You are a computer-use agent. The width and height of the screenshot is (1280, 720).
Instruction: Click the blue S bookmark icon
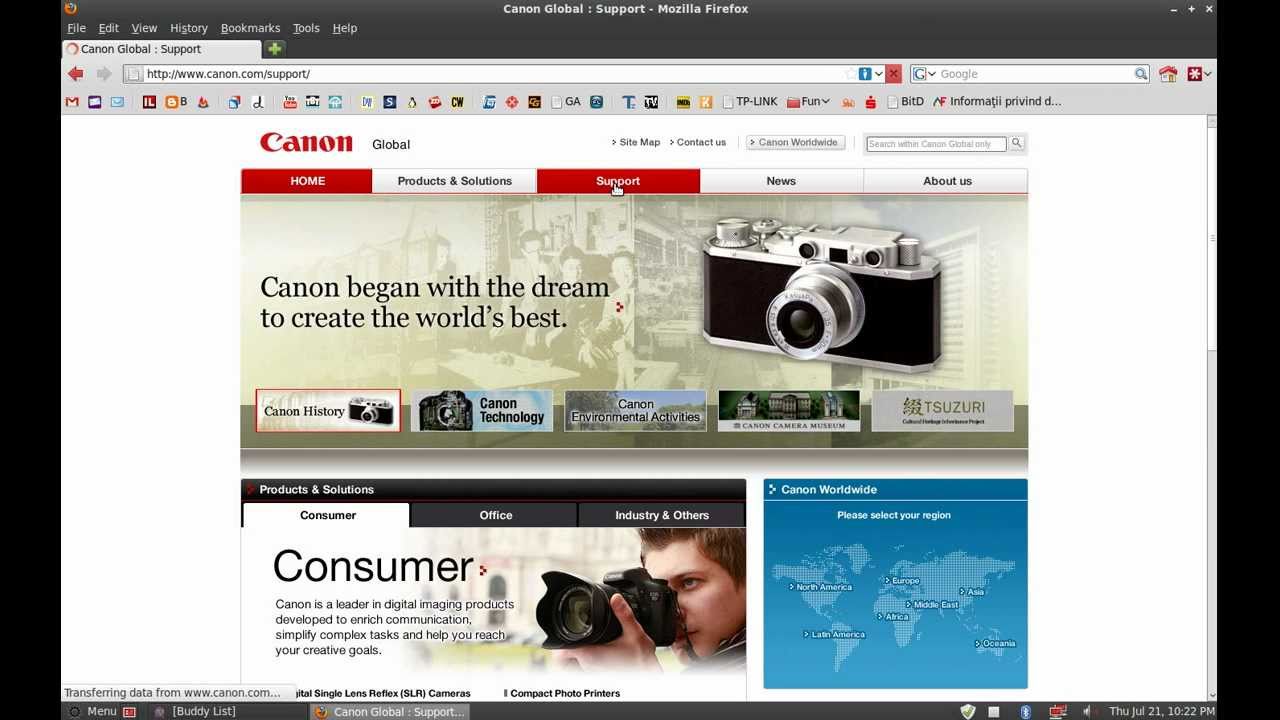389,102
